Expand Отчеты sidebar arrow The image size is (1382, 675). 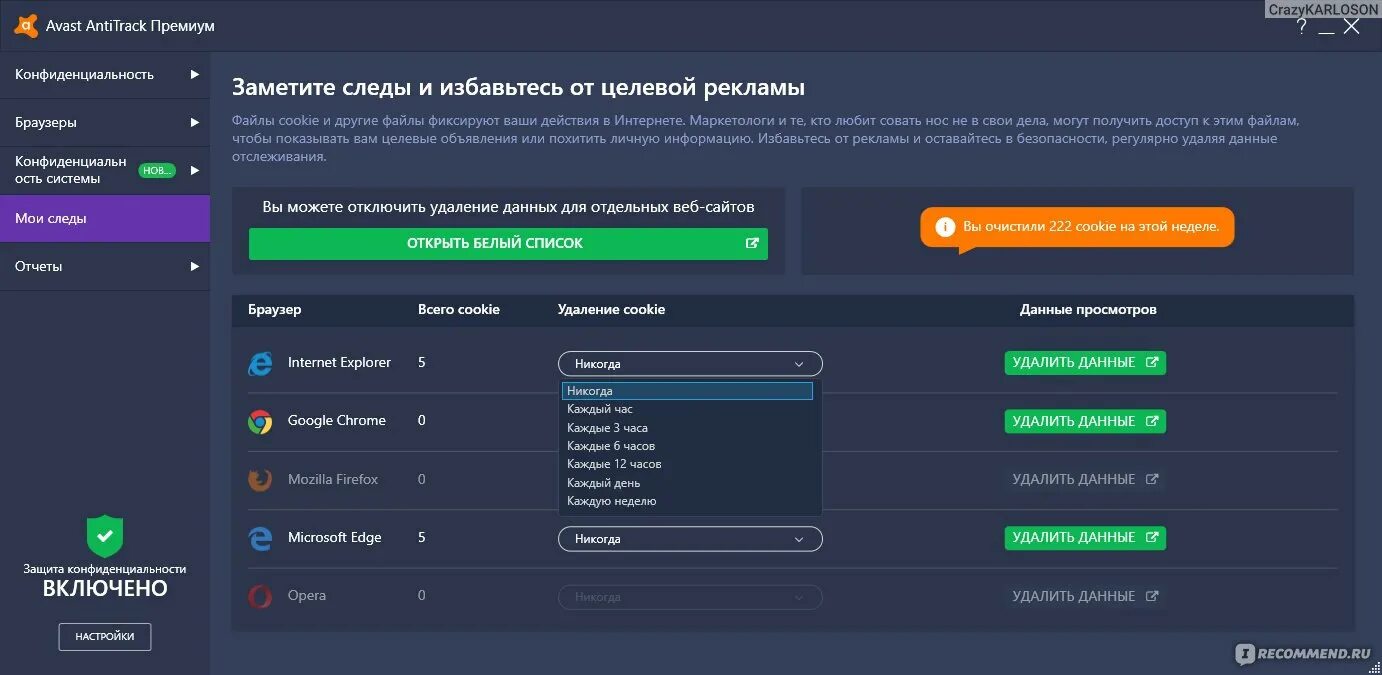click(x=195, y=266)
